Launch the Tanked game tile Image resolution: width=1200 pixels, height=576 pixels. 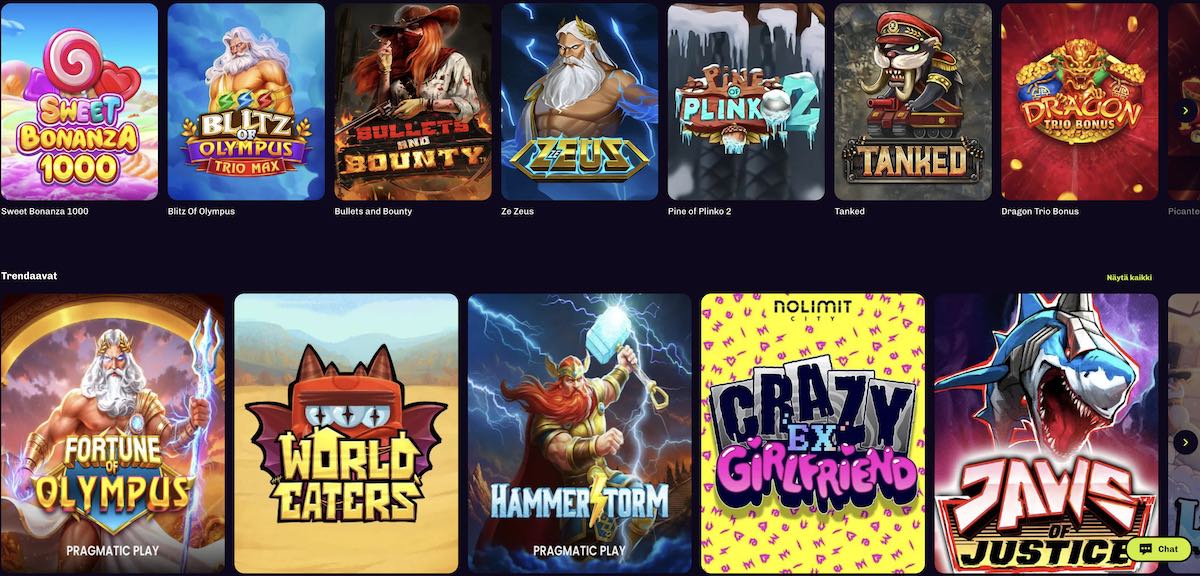click(x=913, y=102)
